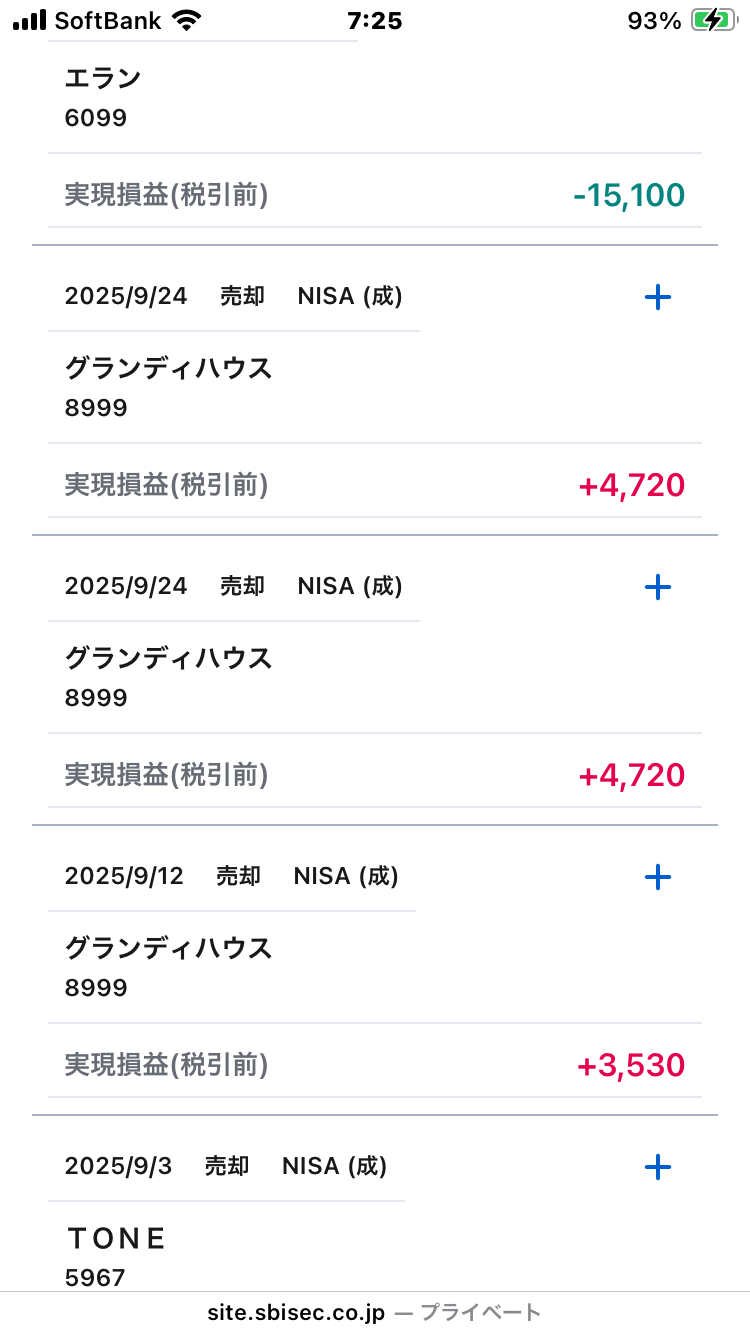The height and width of the screenshot is (1334, 750).
Task: Tap the SoftBank carrier label
Action: coord(107,21)
